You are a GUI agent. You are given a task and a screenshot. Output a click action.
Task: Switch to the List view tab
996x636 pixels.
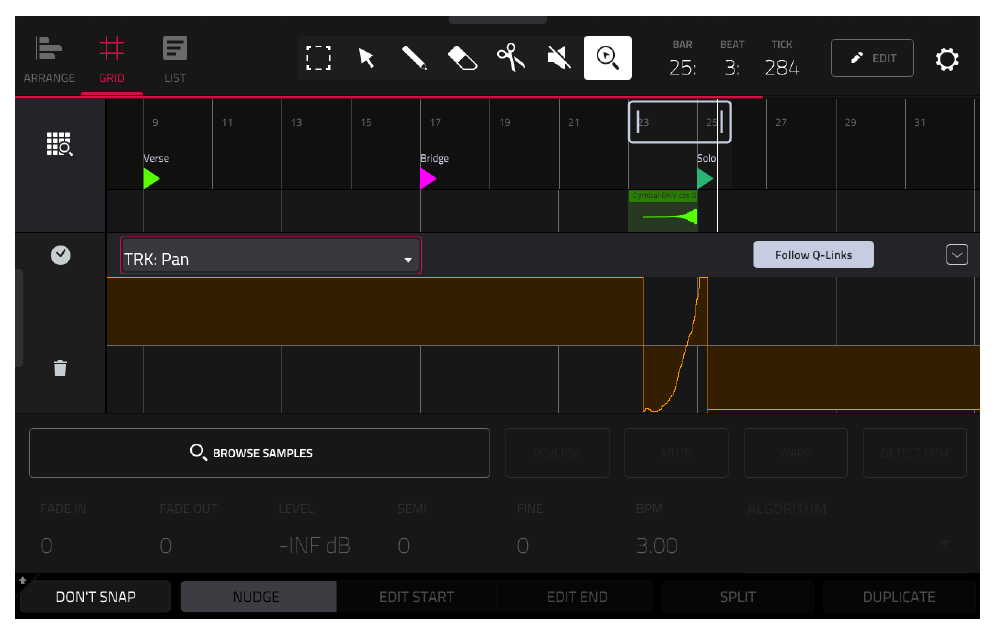[x=175, y=60]
